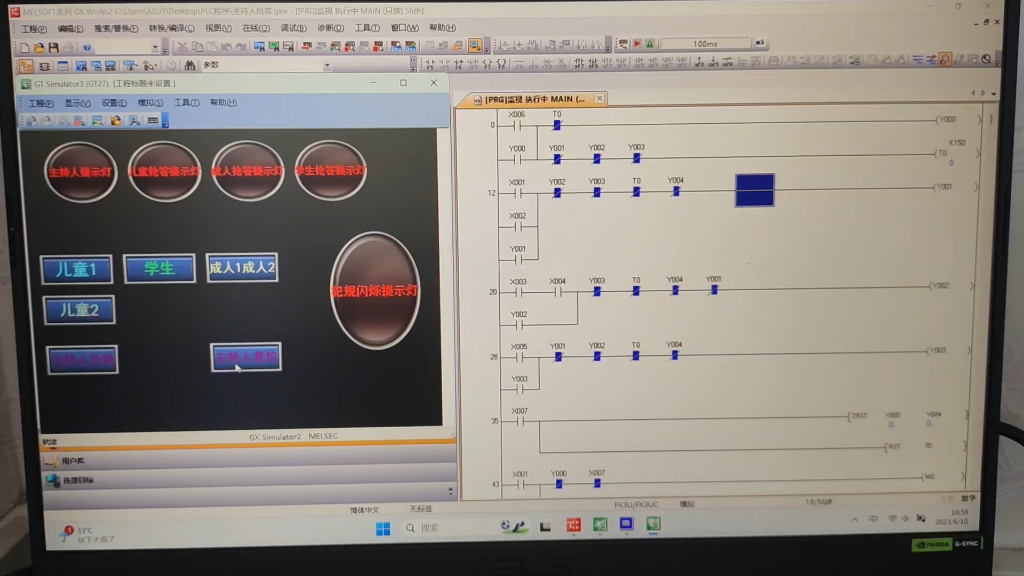Toggle the 学生 button in simulator

[x=159, y=268]
